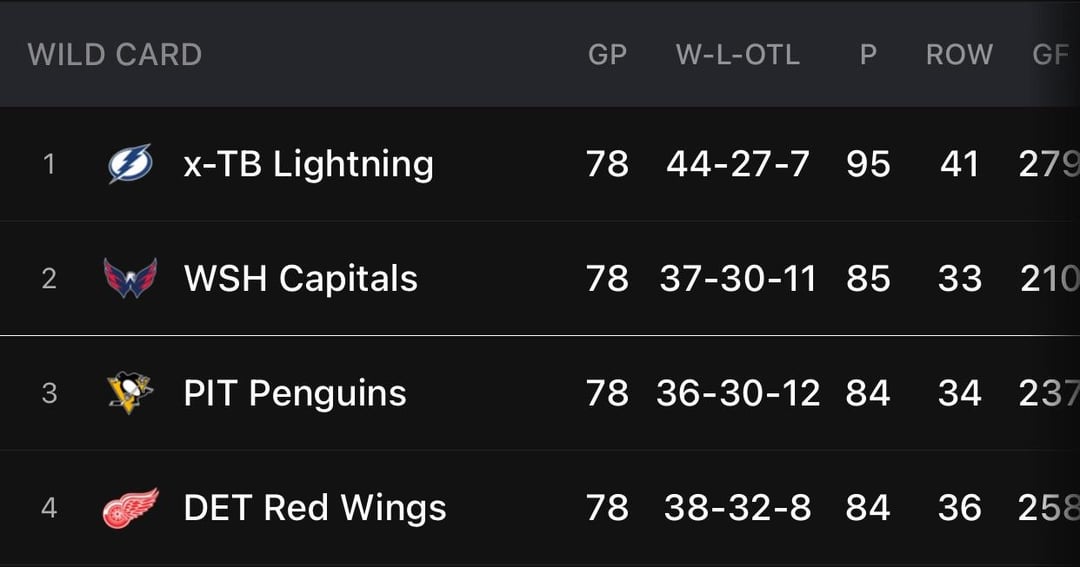Sort standings by GP column header
This screenshot has height=567, width=1080.
[x=607, y=54]
